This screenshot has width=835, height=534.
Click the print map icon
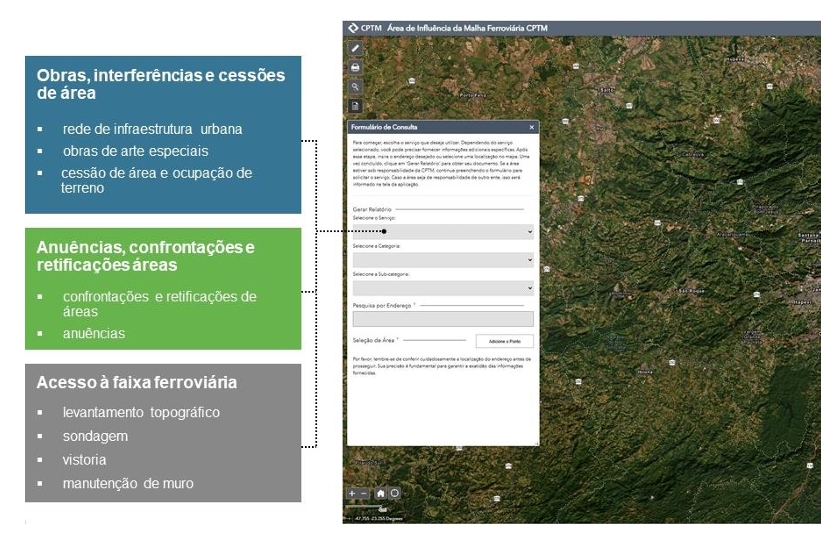coord(355,67)
